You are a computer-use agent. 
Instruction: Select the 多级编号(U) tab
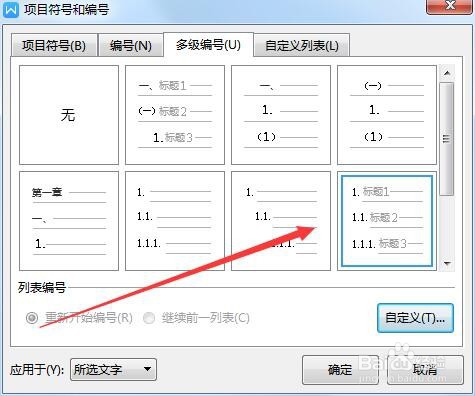pyautogui.click(x=208, y=44)
